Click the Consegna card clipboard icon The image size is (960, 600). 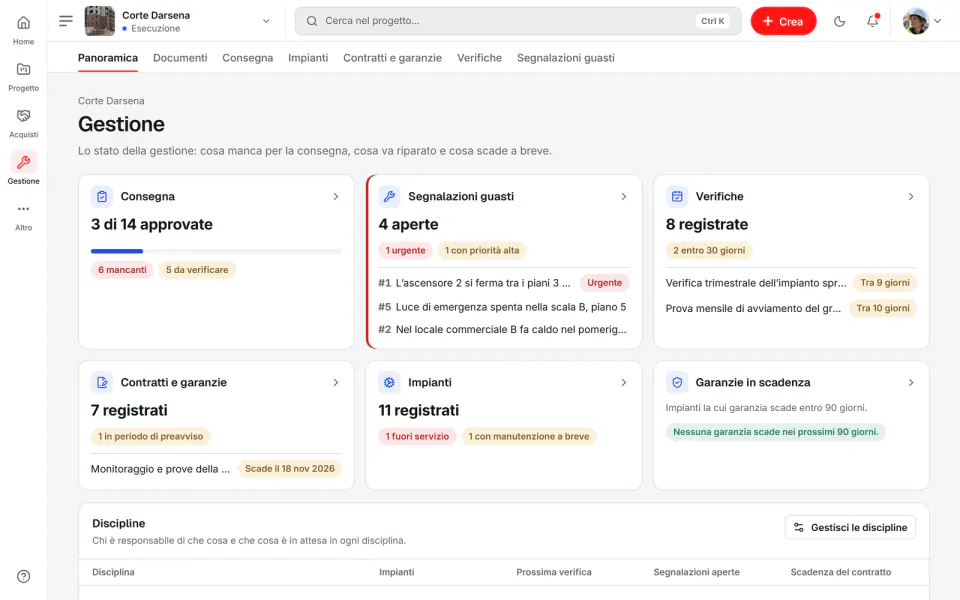tap(102, 197)
